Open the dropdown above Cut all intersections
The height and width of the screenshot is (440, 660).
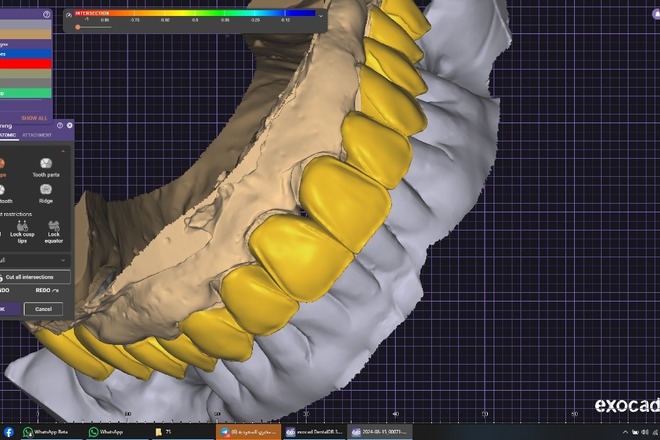(64, 259)
